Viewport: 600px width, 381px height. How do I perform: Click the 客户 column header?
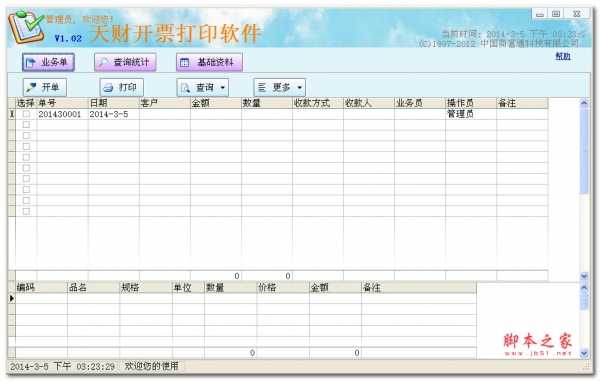pos(165,103)
